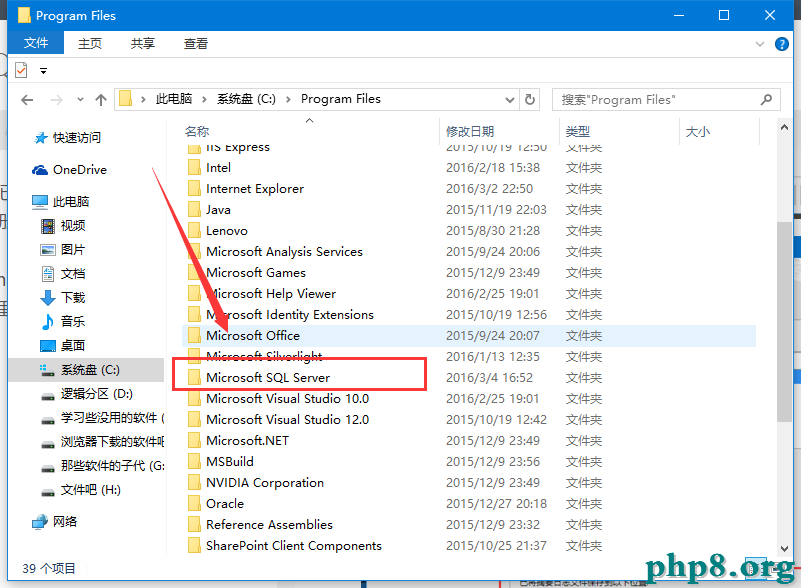Image resolution: width=801 pixels, height=588 pixels.
Task: Click the SharePoint Client Components folder icon
Action: (194, 545)
